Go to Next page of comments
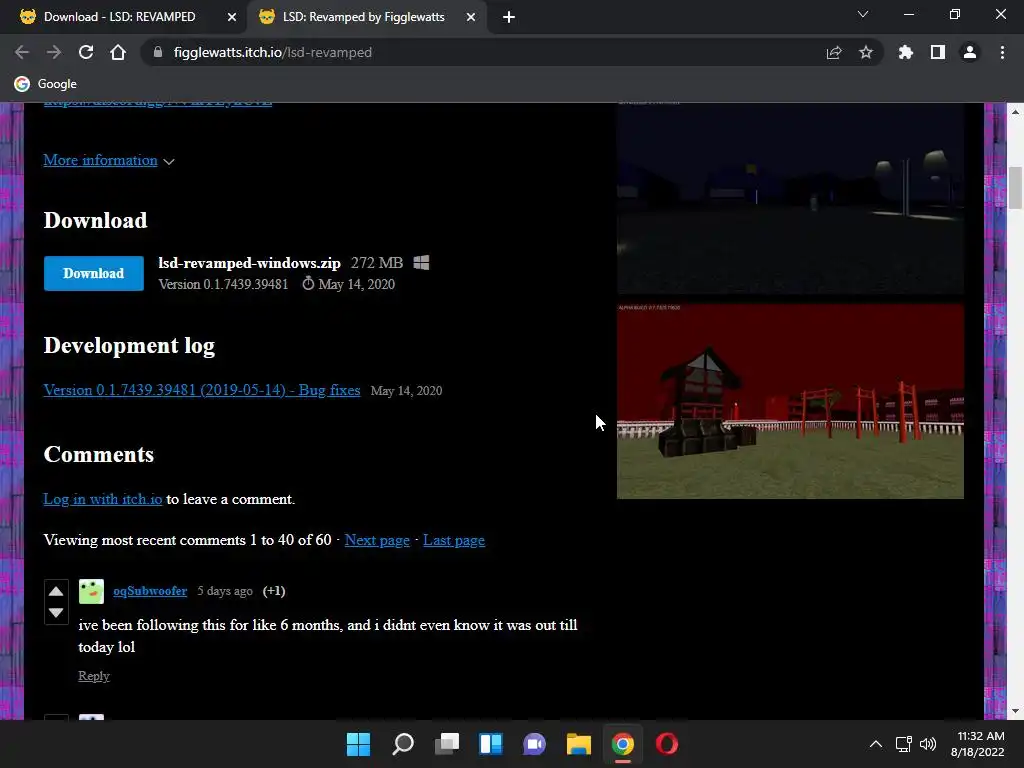The height and width of the screenshot is (768, 1024). pos(377,540)
